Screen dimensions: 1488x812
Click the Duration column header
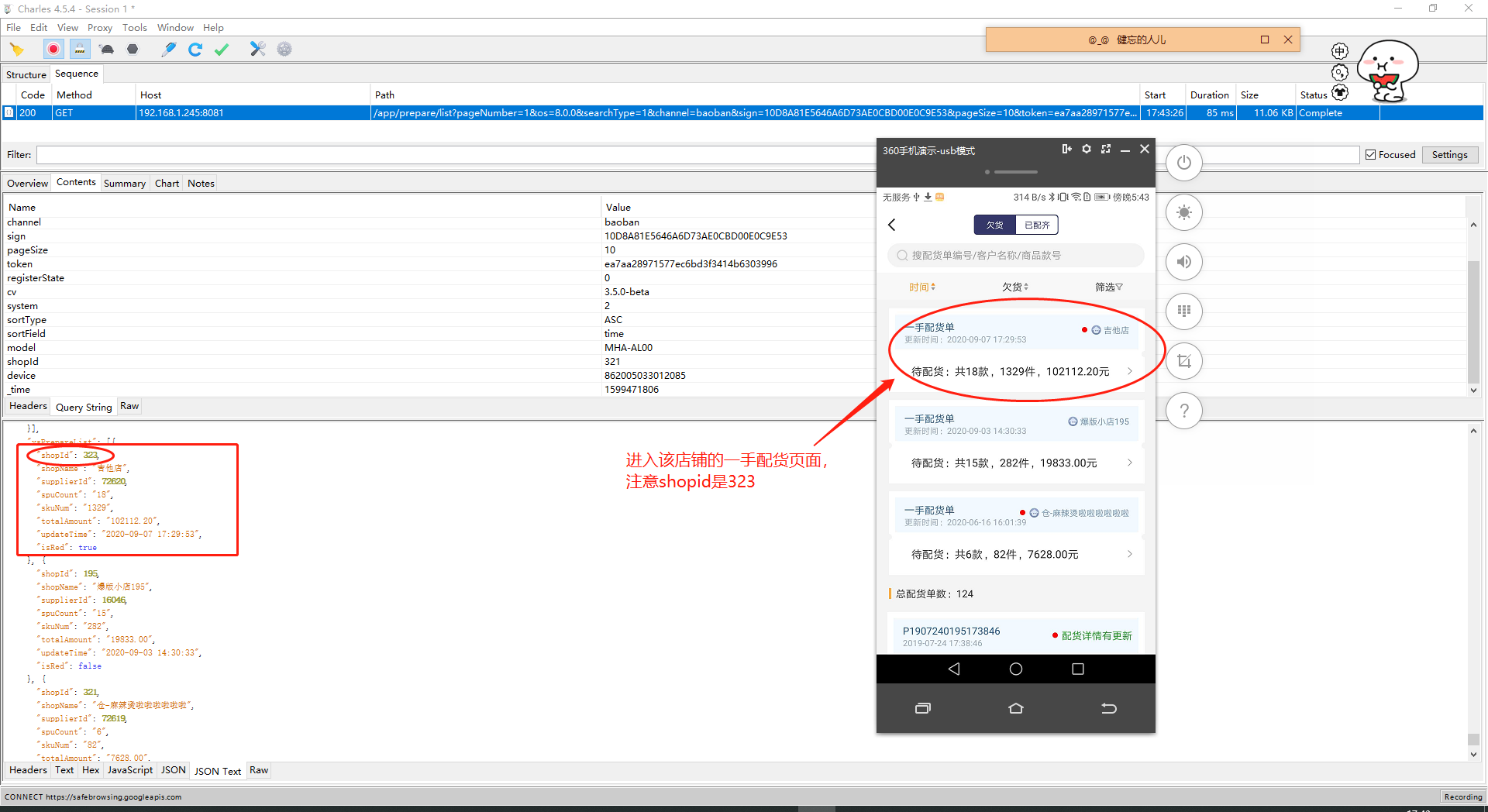pos(1210,95)
